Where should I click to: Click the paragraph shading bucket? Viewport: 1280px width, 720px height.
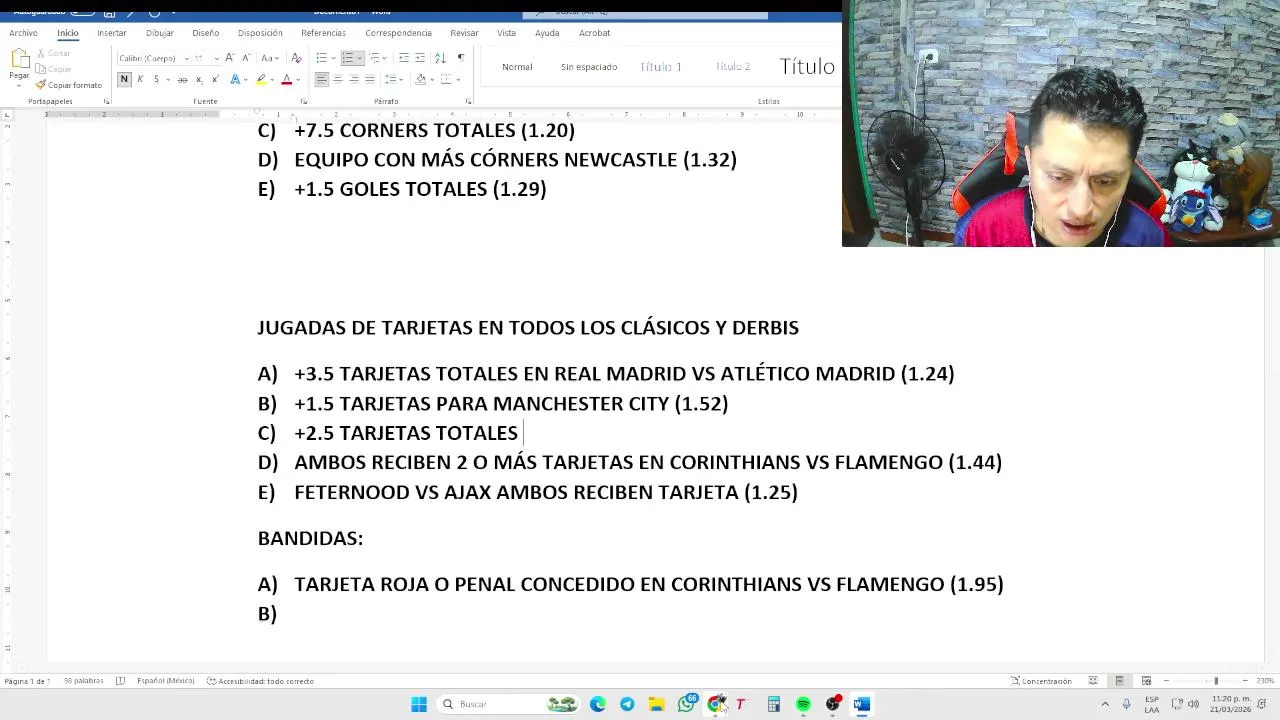[x=420, y=79]
